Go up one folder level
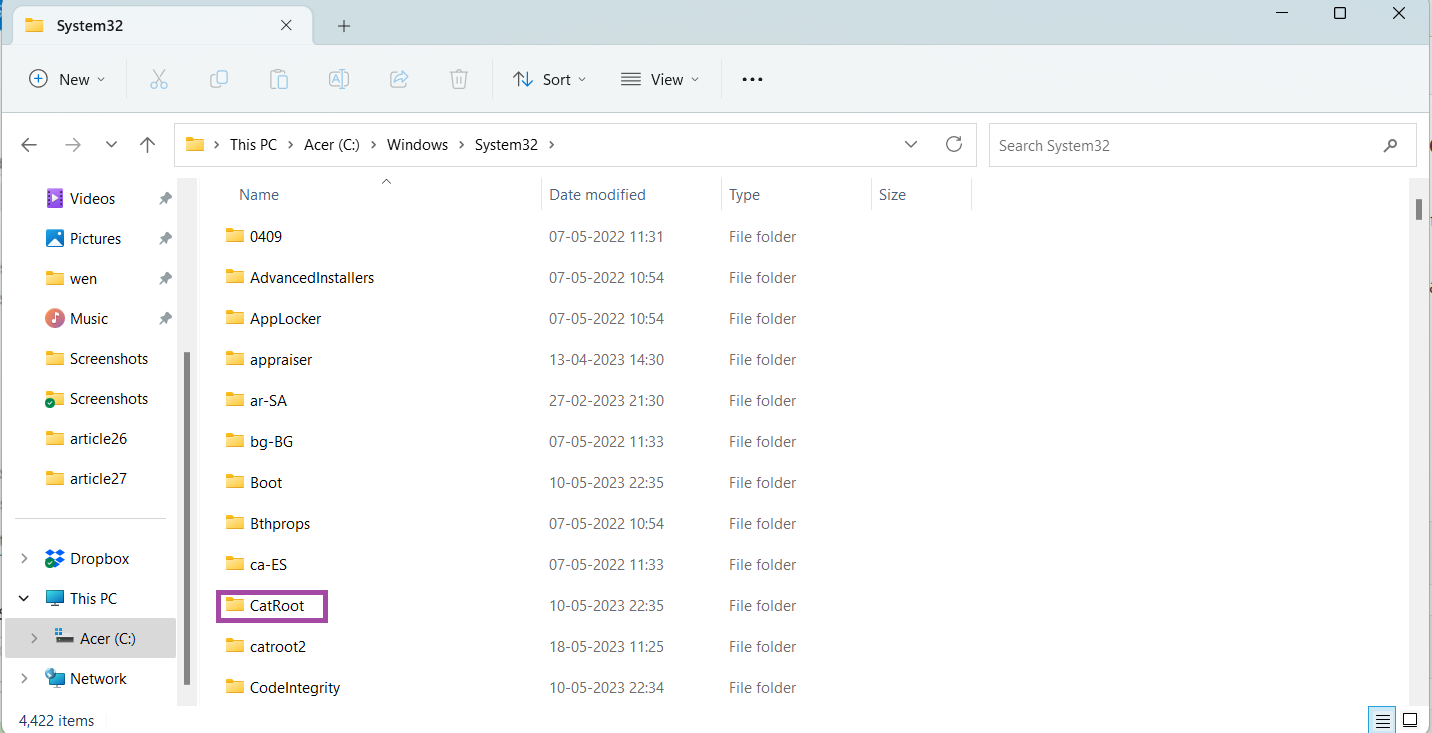Image resolution: width=1432 pixels, height=733 pixels. click(148, 145)
